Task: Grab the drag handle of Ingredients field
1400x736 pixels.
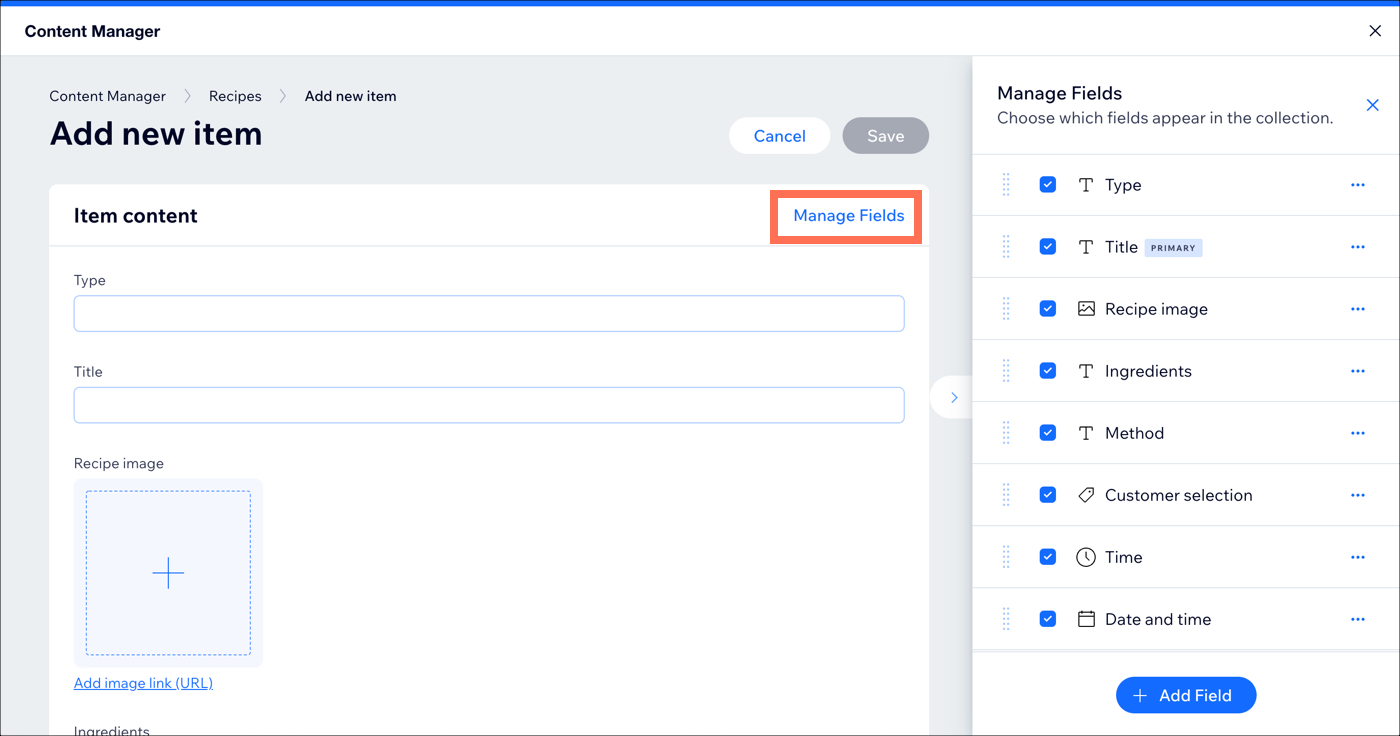Action: pos(1006,371)
